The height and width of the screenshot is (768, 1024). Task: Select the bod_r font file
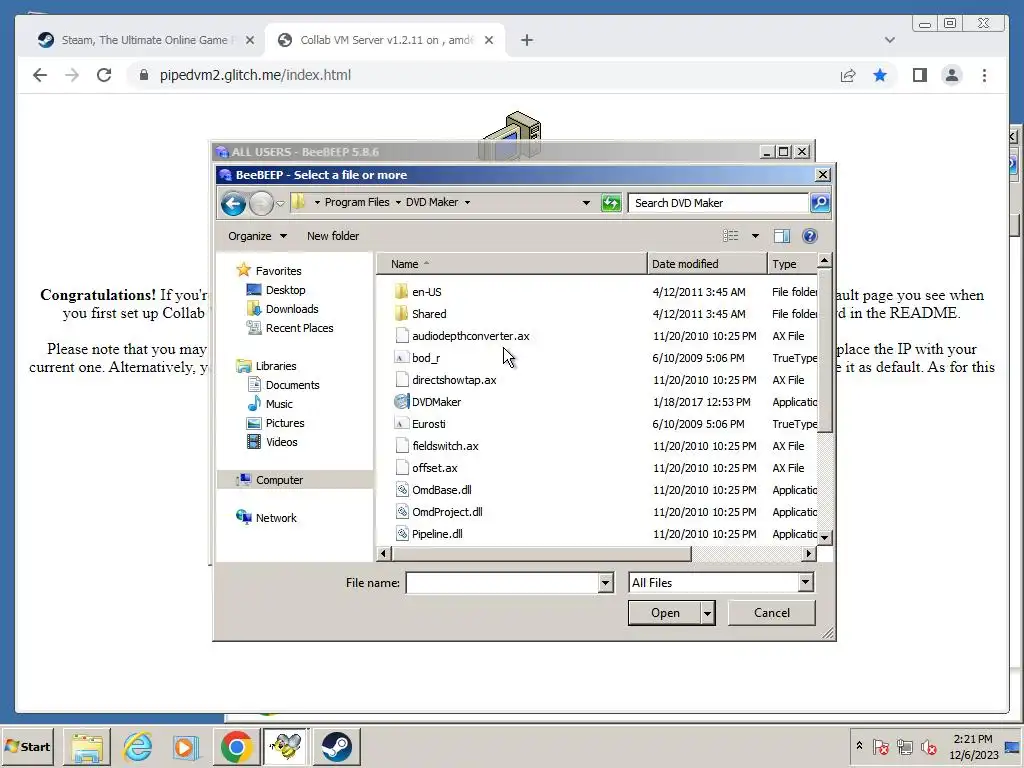(426, 358)
